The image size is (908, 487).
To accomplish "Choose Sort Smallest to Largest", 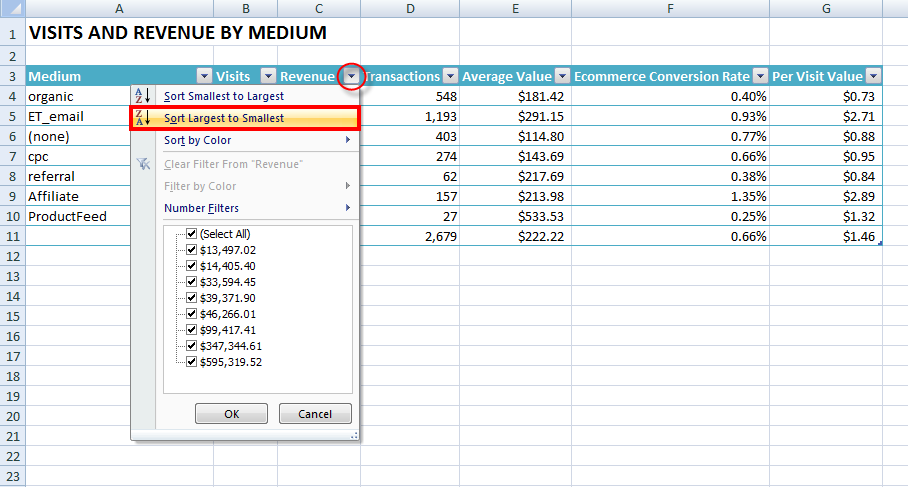I will coord(246,96).
